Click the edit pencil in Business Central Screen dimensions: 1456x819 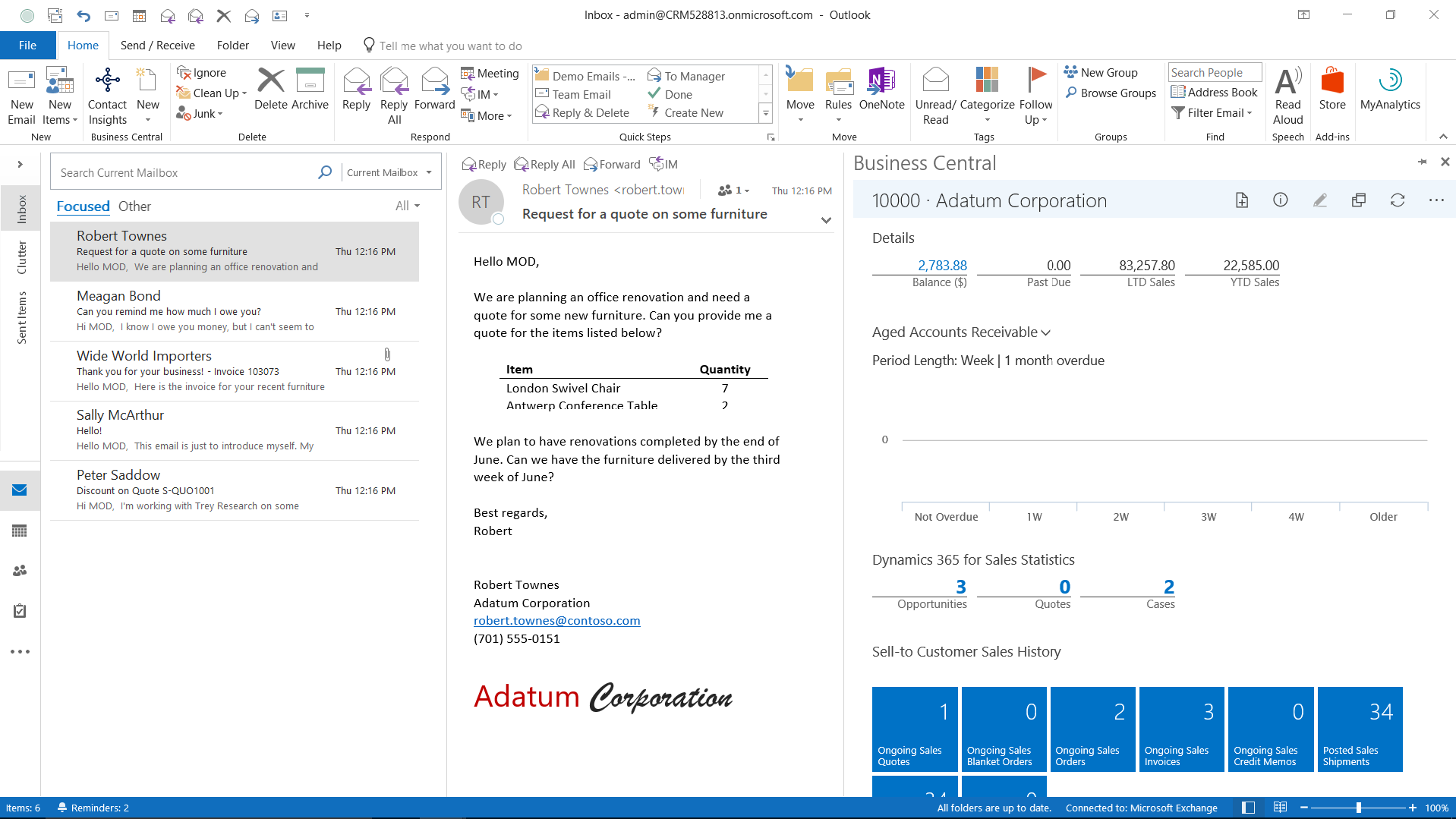pos(1320,200)
